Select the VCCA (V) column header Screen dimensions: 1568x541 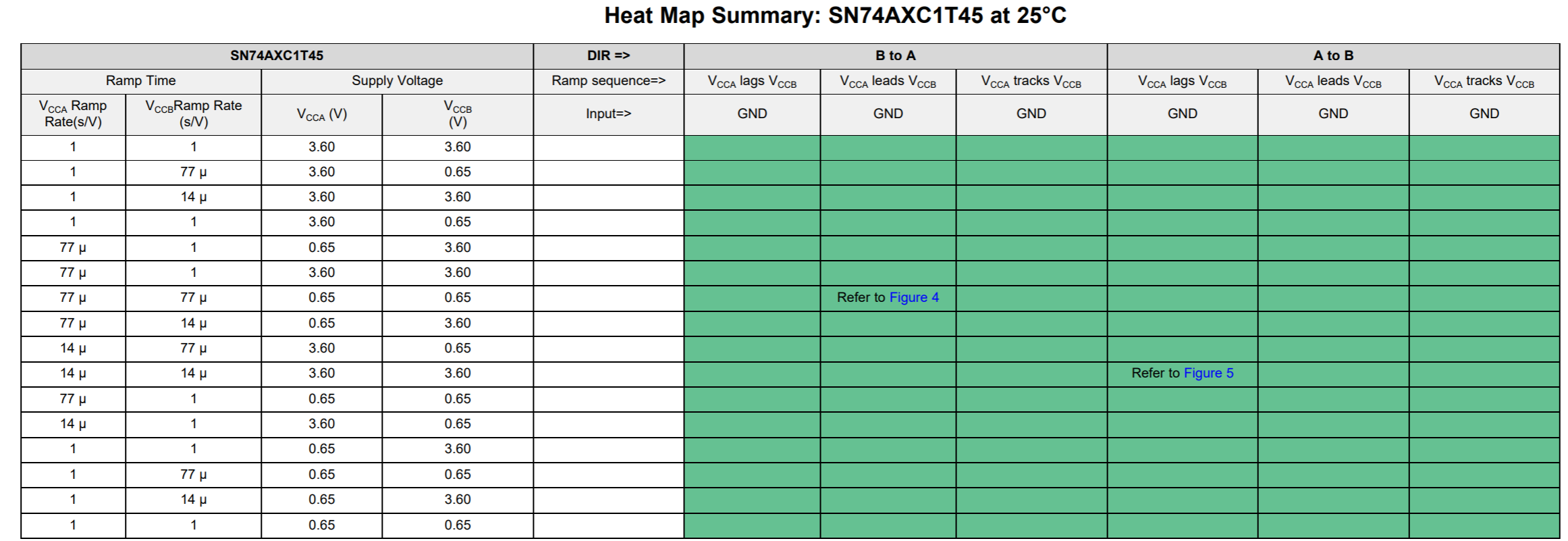click(321, 114)
